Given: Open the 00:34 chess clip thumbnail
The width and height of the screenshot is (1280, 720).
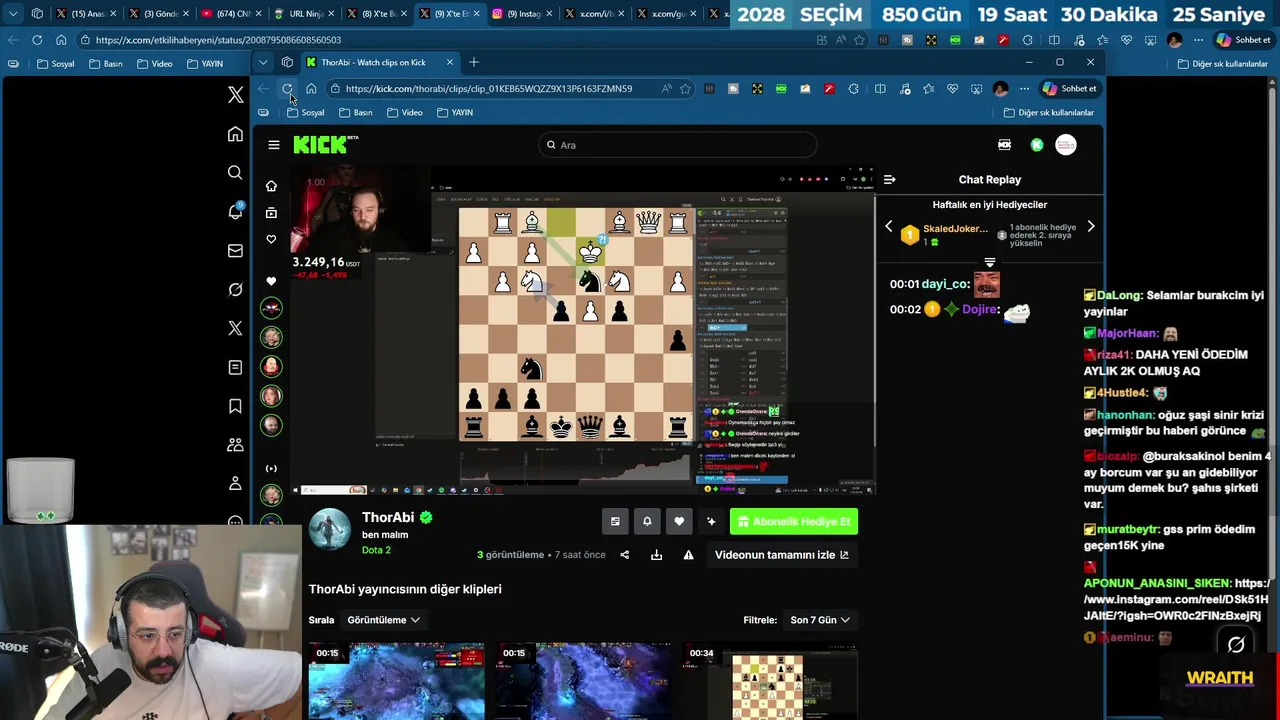Looking at the screenshot, I should point(770,681).
